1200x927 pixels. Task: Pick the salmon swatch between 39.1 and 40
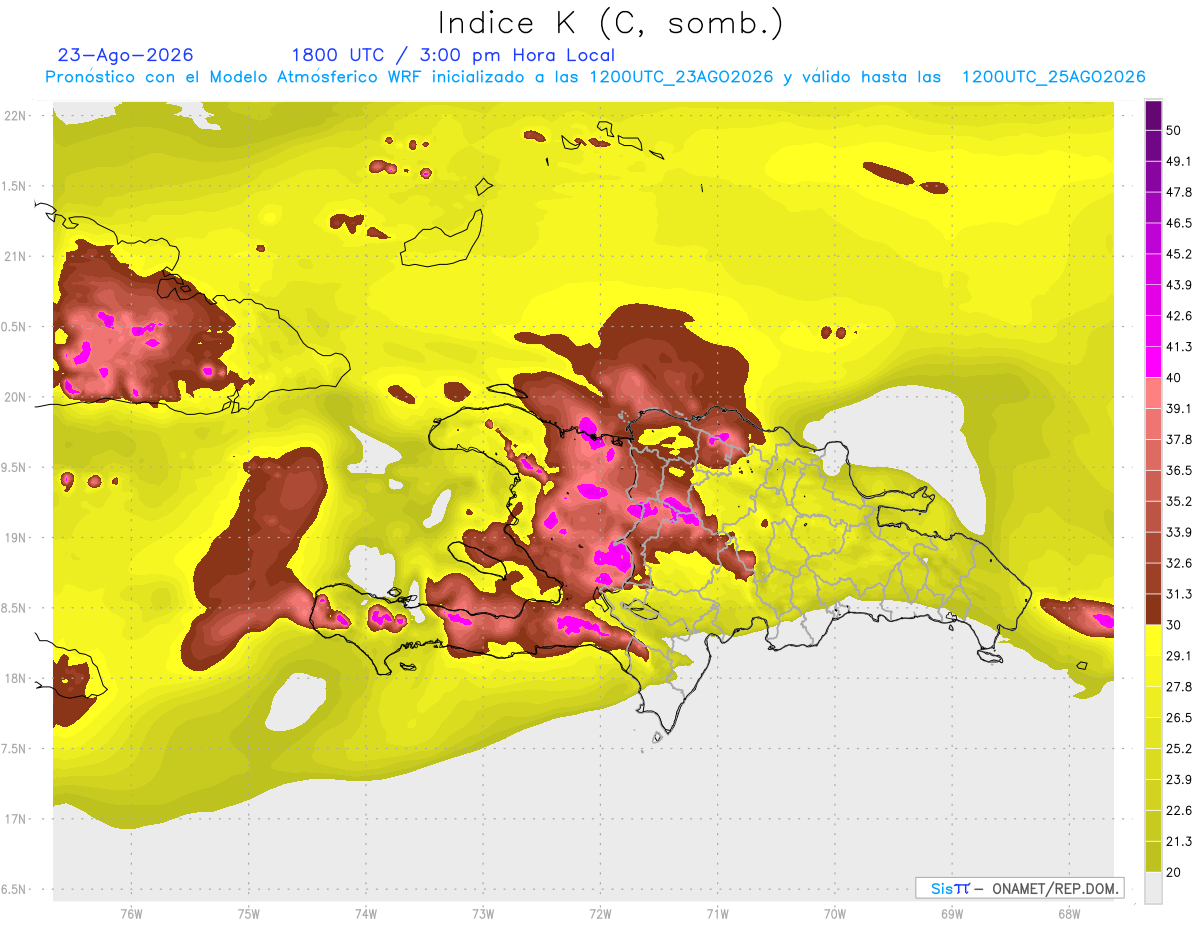coord(1153,392)
